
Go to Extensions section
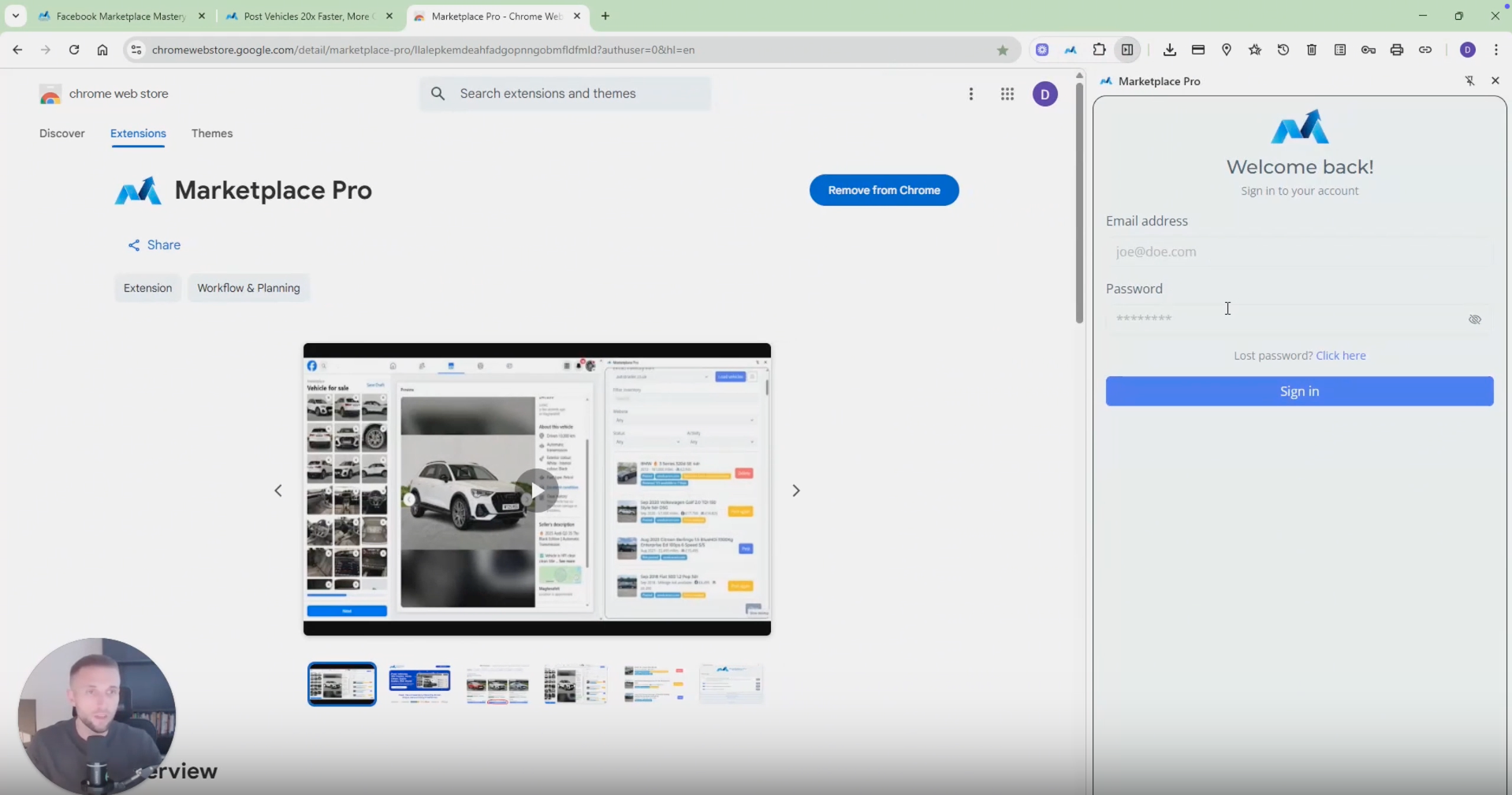[138, 133]
